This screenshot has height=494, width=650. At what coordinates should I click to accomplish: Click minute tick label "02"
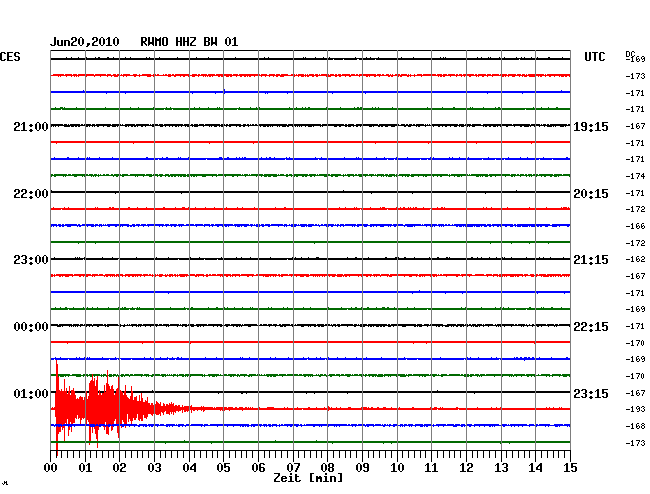119,468
